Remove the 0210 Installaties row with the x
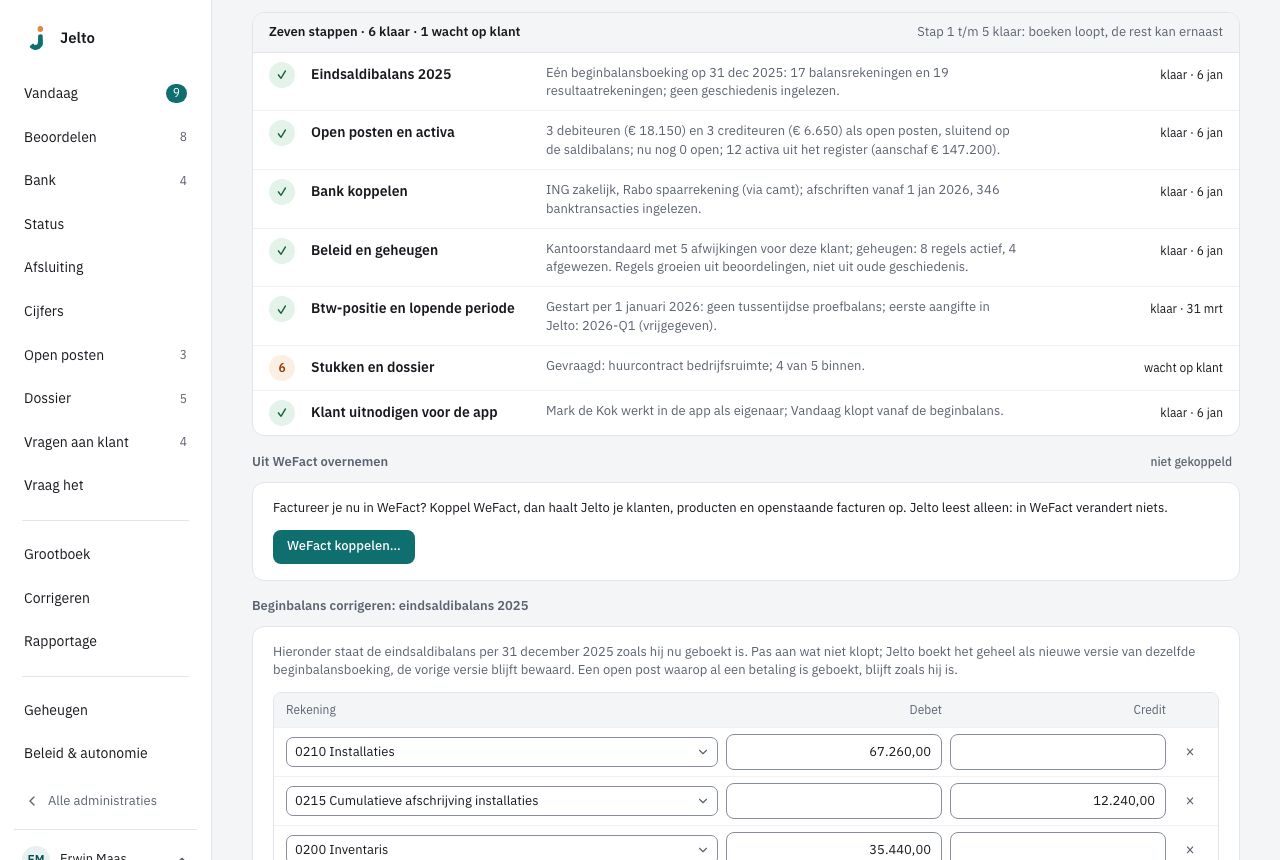Image resolution: width=1280 pixels, height=860 pixels. [1190, 752]
